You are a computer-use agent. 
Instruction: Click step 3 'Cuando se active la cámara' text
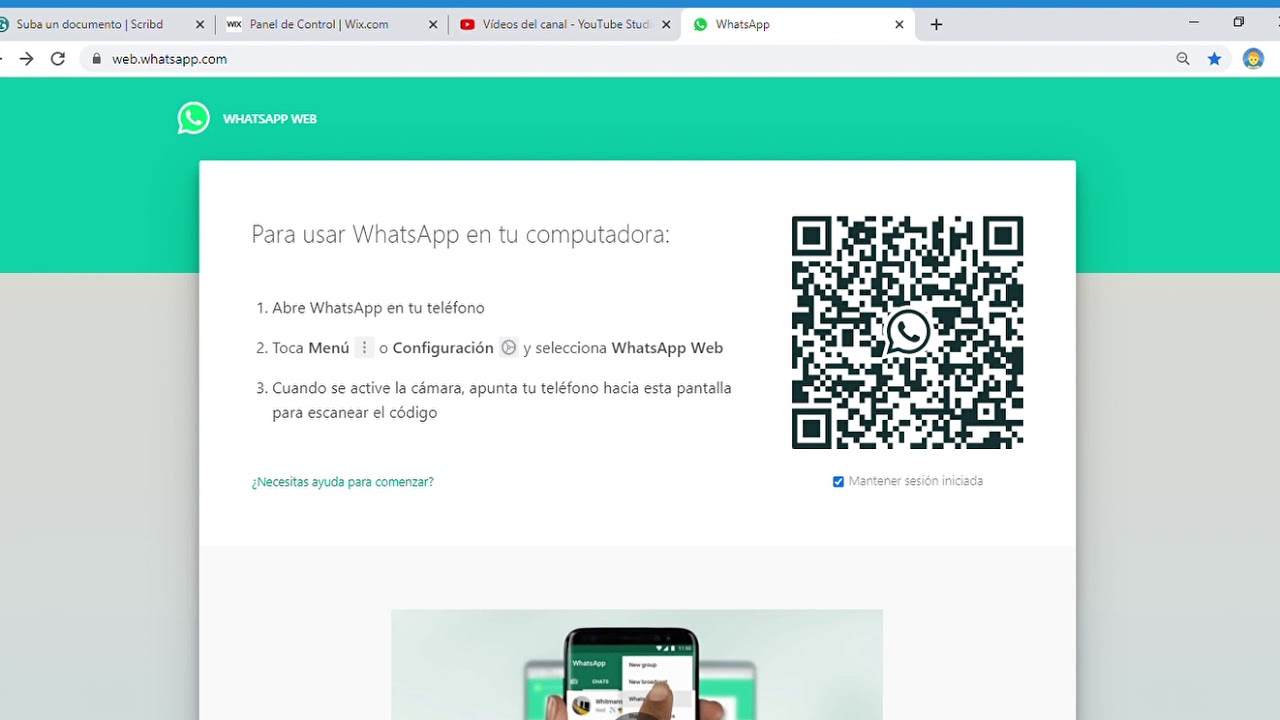[502, 400]
